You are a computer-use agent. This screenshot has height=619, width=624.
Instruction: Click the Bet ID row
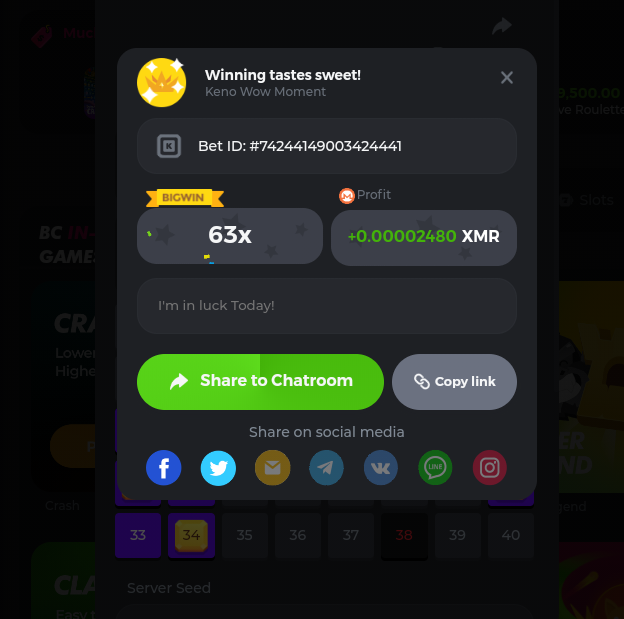click(x=327, y=146)
